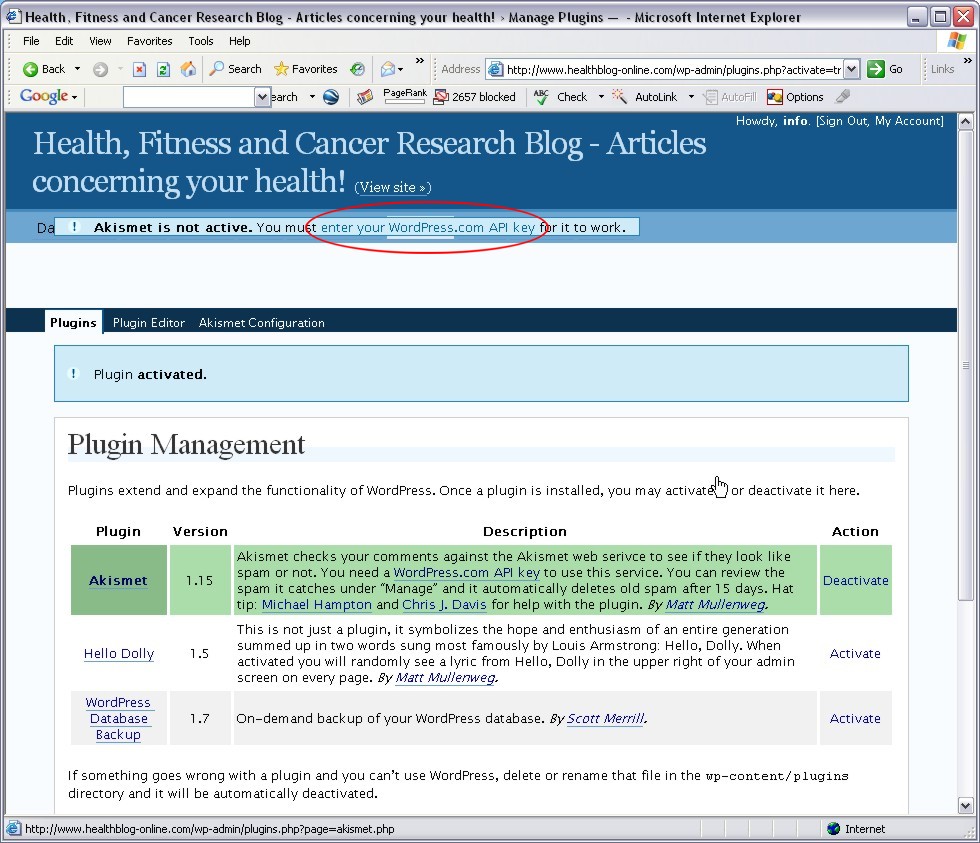Click the Chris J. Davis link
Viewport: 980px width, 843px height.
point(444,605)
